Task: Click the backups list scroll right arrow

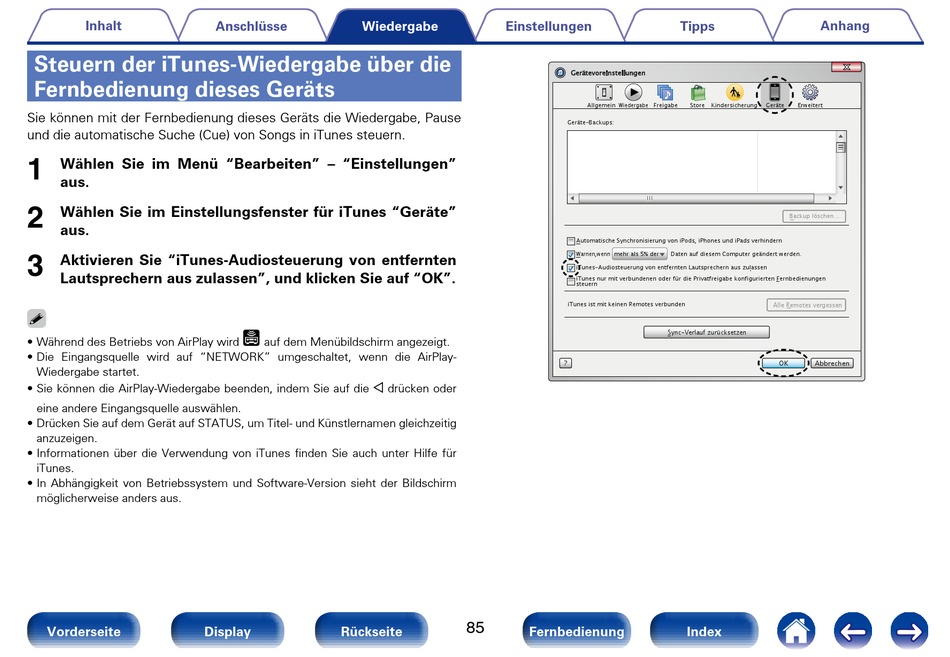Action: 830,198
